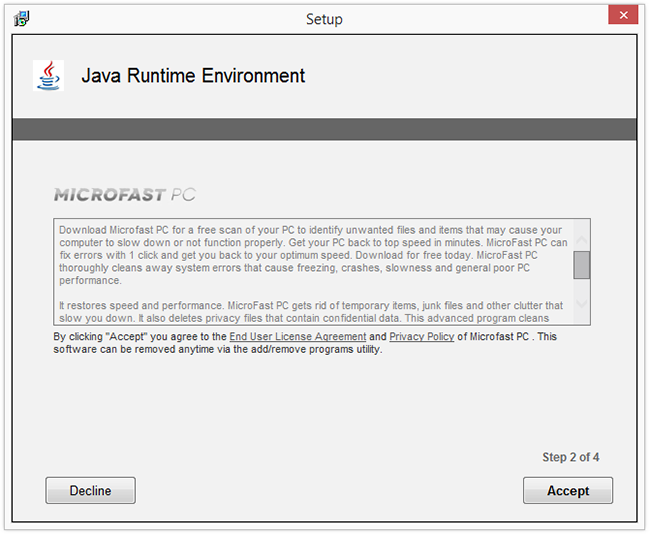Click the Java Runtime Environment heading

[193, 76]
